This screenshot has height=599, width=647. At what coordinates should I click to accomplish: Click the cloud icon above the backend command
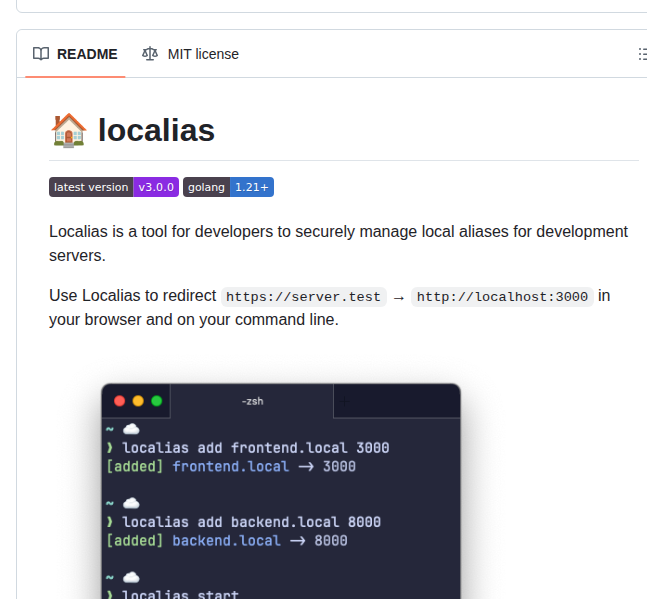[x=130, y=503]
